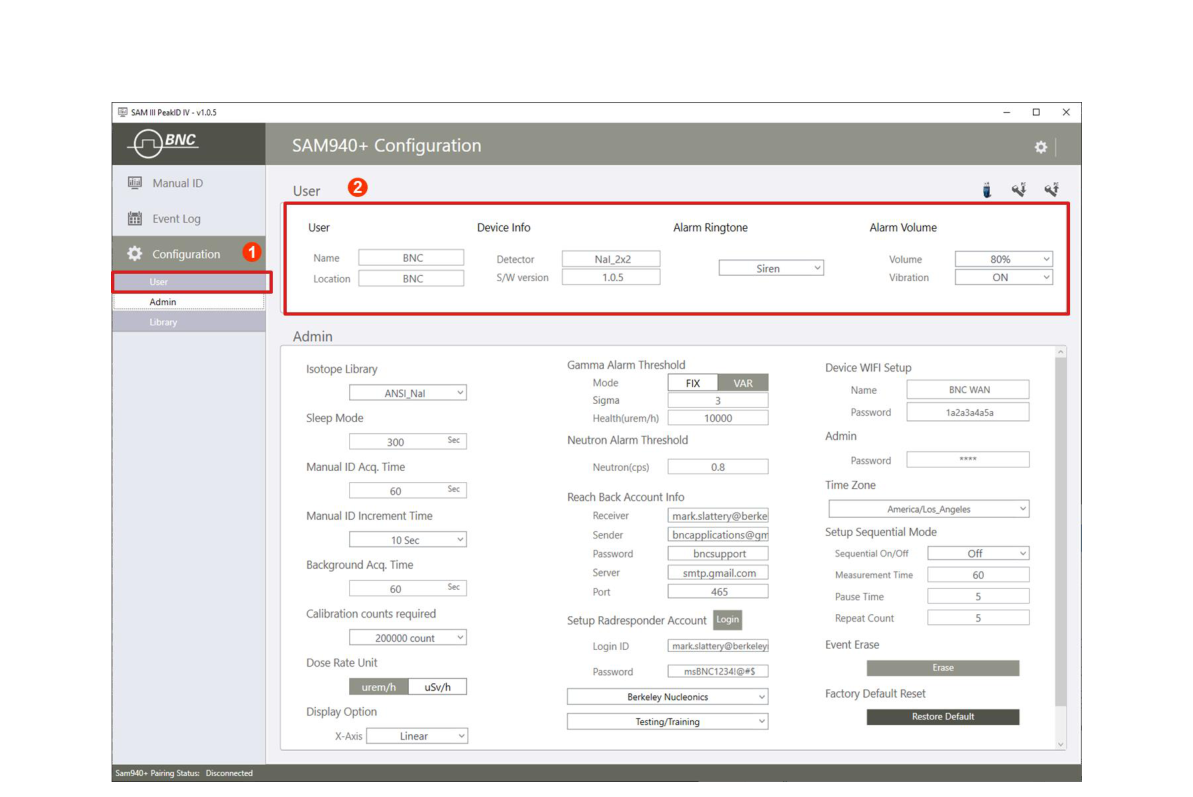The width and height of the screenshot is (1193, 797).
Task: Click the Configuration gear icon
Action: (x=135, y=254)
